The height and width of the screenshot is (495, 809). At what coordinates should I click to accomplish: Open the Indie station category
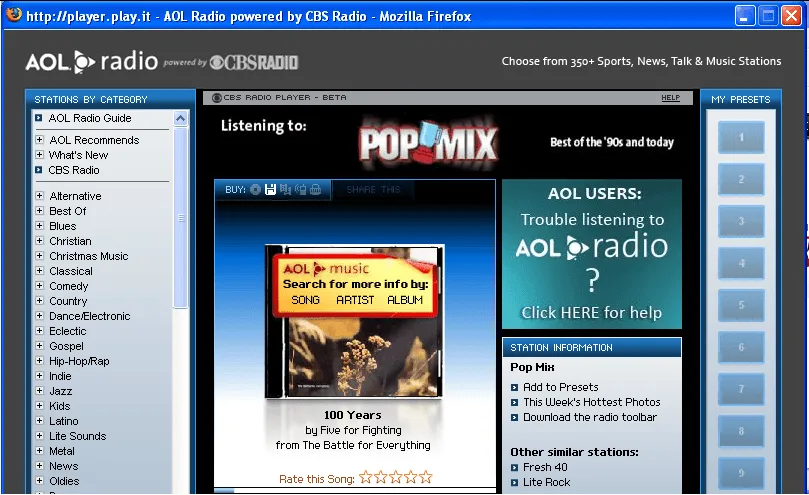(x=60, y=376)
